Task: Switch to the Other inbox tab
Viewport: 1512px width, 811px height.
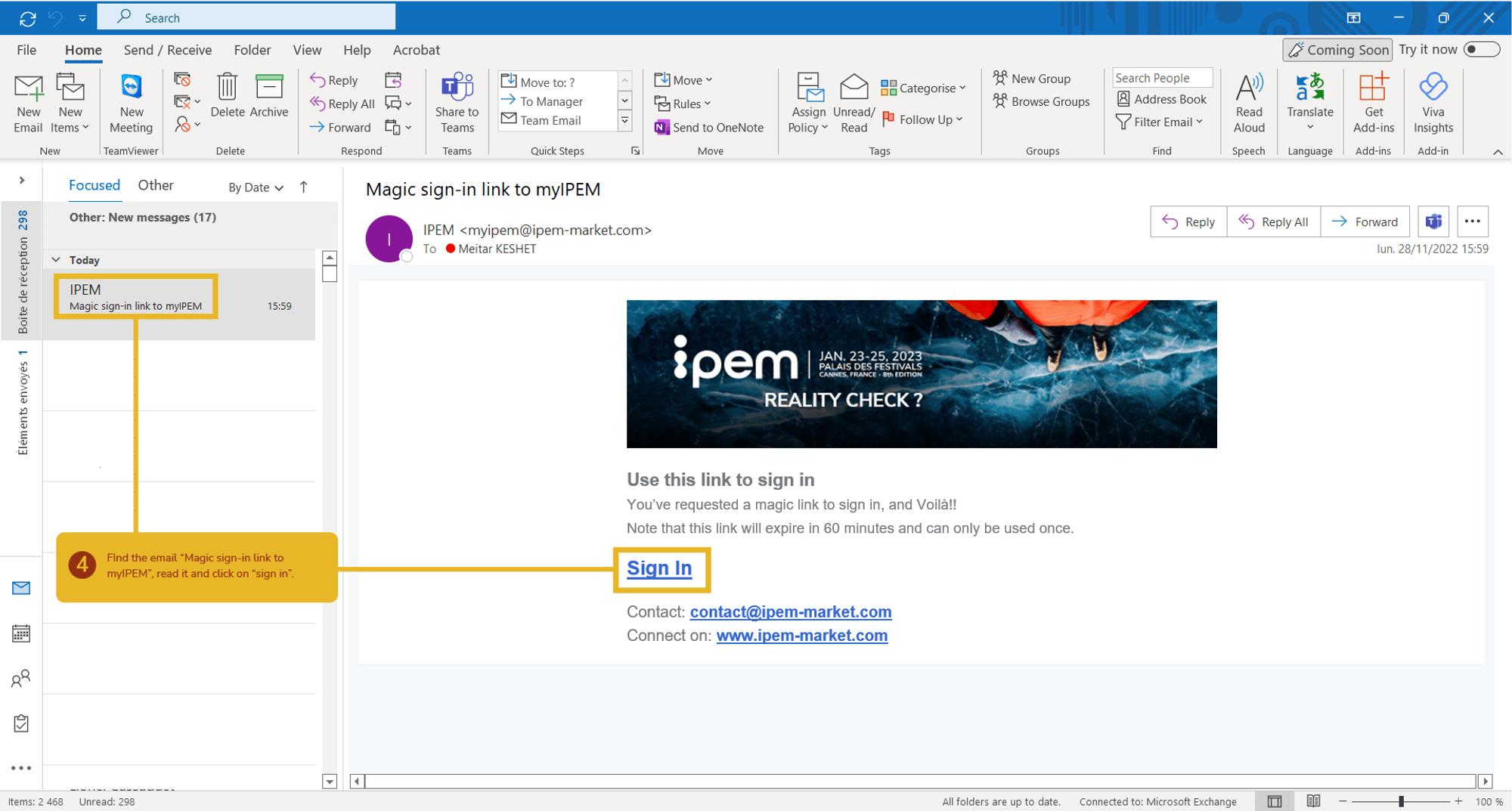Action: point(155,185)
